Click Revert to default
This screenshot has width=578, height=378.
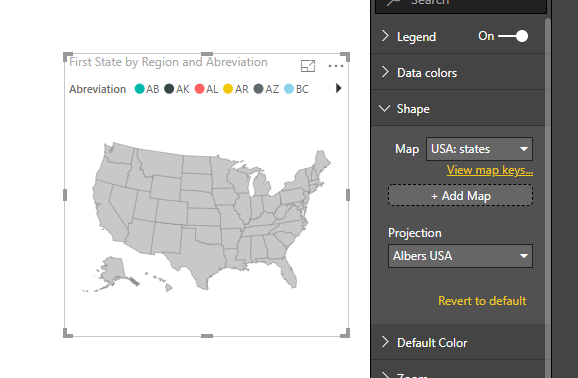pyautogui.click(x=482, y=301)
